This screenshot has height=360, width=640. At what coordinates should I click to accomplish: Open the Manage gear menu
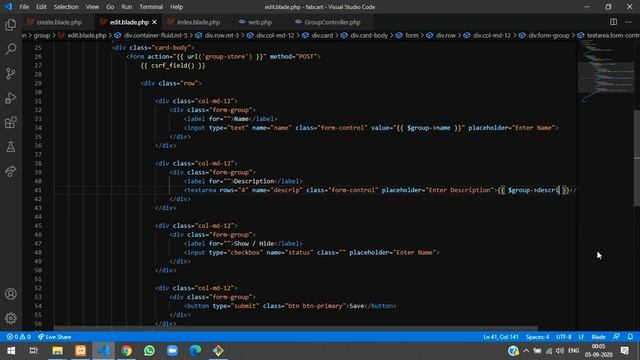pos(11,318)
